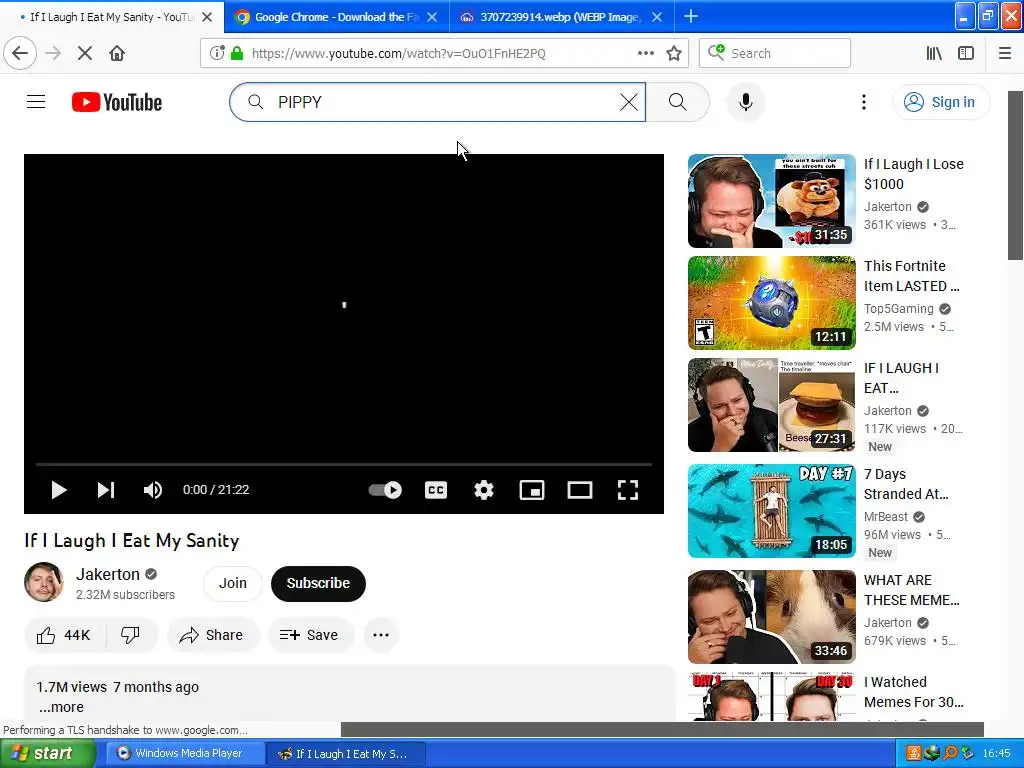Open YouTube settings three-dot menu

(x=863, y=102)
